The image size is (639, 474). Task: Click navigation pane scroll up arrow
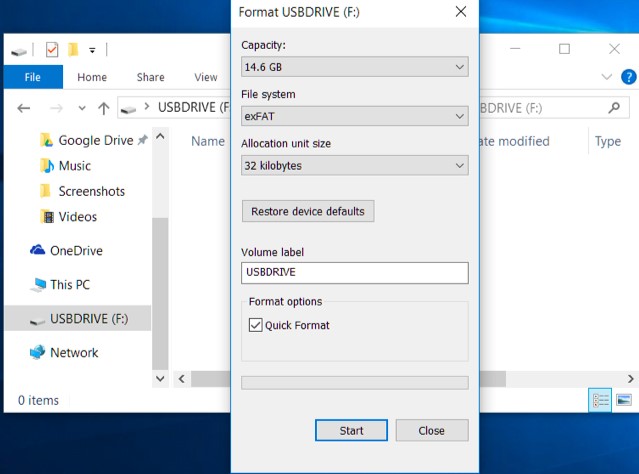[x=161, y=136]
